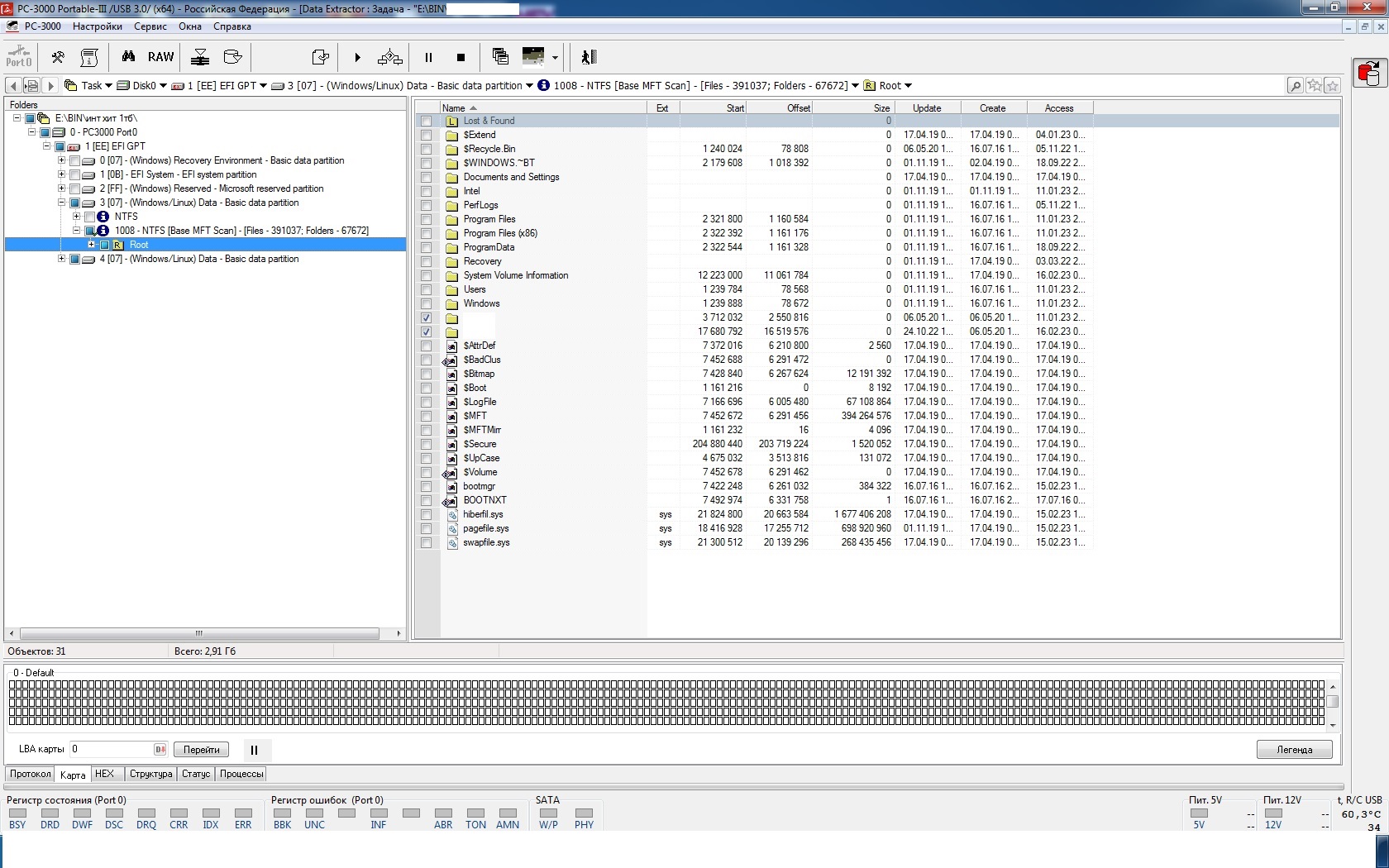1389x868 pixels.
Task: Open the Task breadcrumb dropdown
Action: [x=109, y=86]
